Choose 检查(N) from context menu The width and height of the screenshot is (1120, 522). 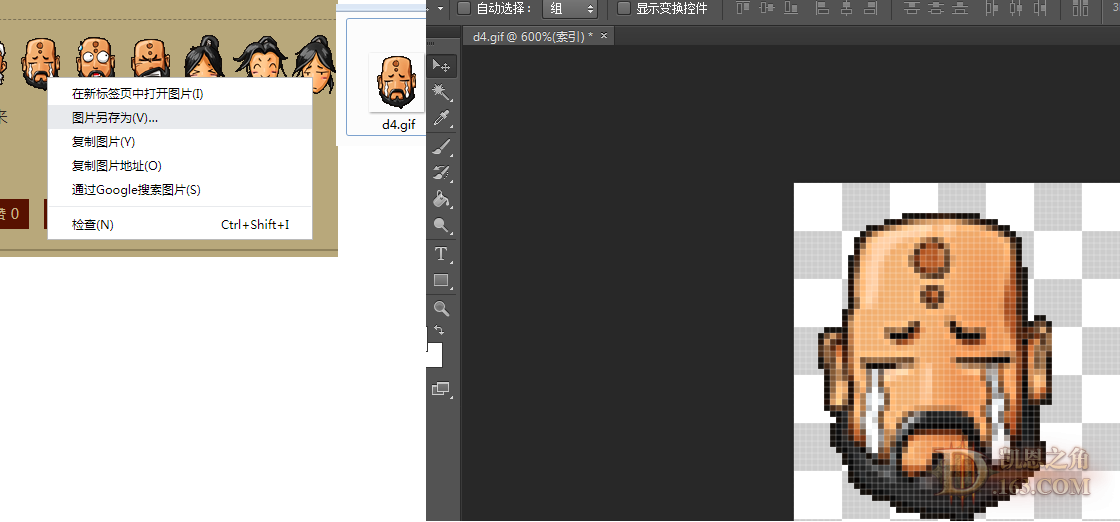[x=180, y=225]
